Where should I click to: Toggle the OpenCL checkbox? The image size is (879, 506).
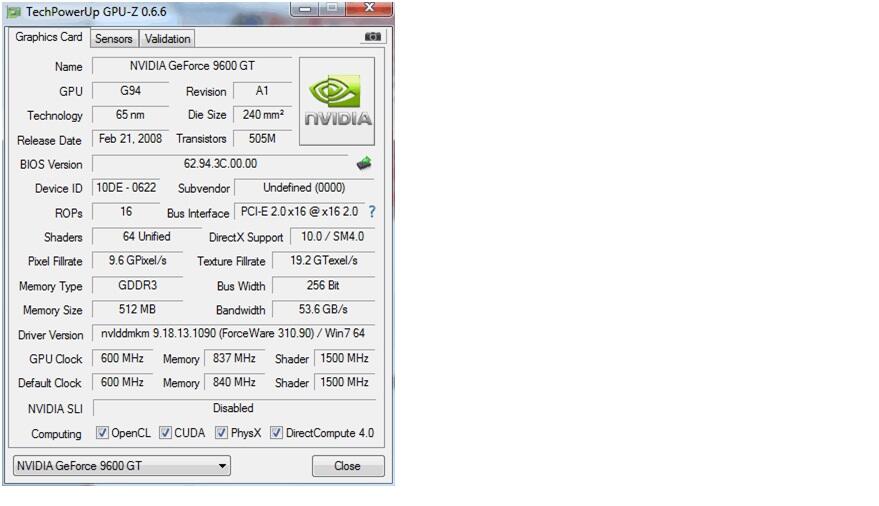pos(102,433)
